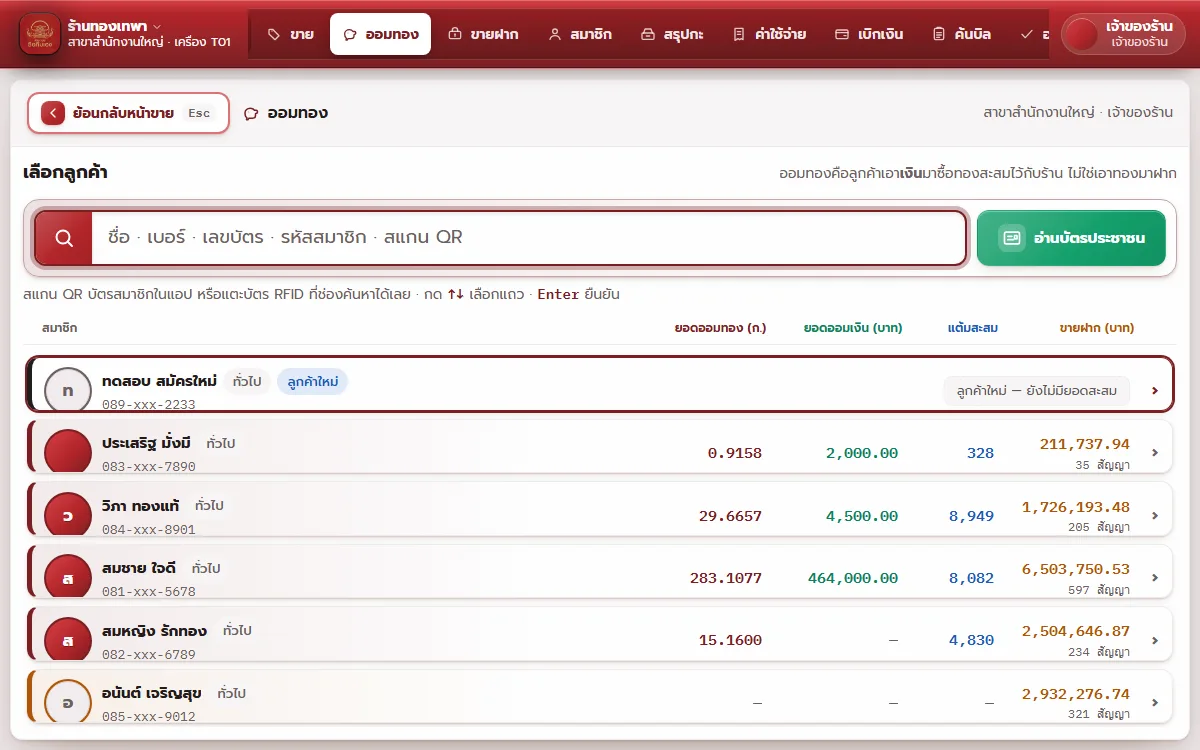This screenshot has width=1200, height=750.
Task: Select customer name วิภา ทองแท้
Action: pos(141,506)
